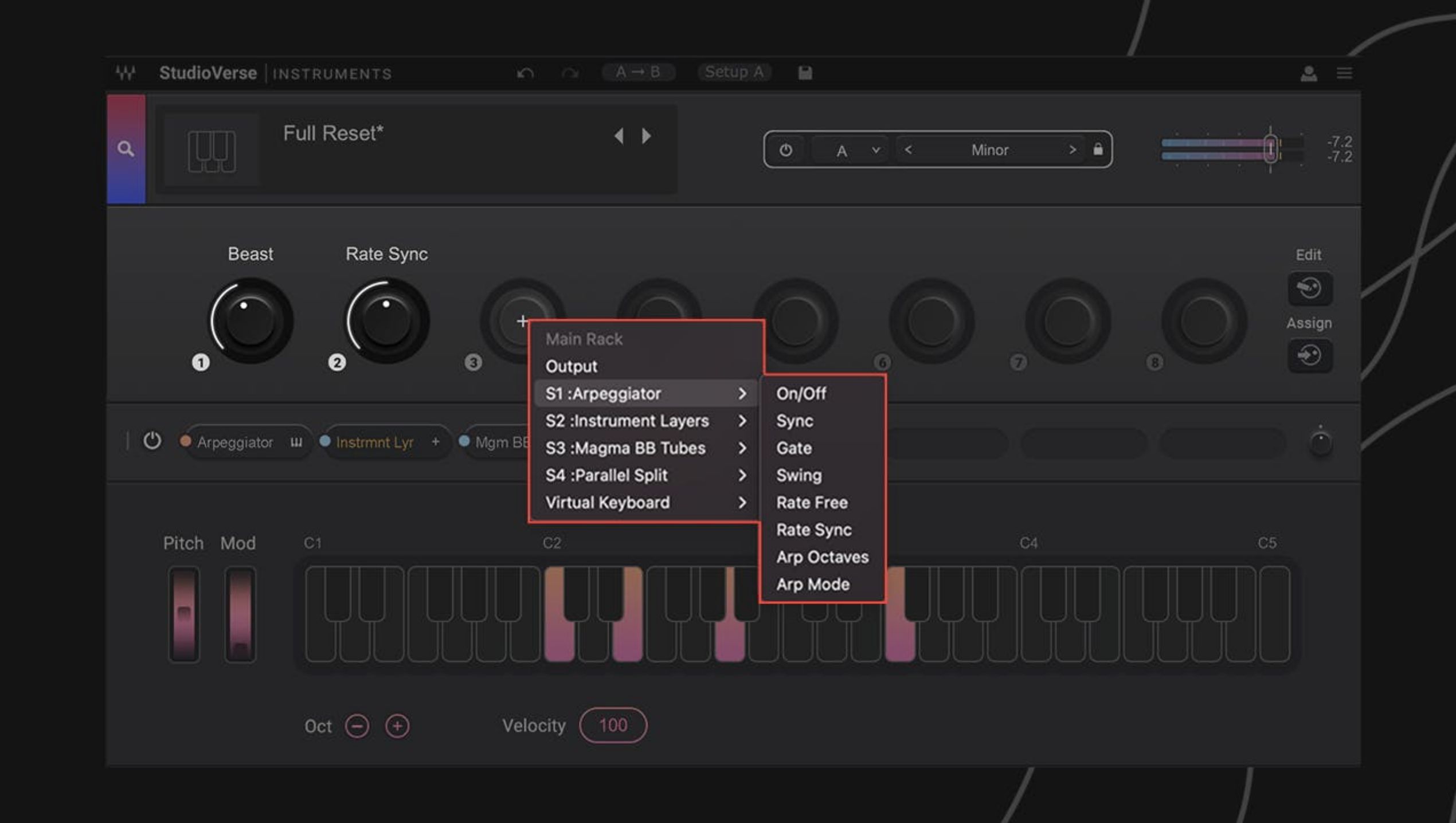Click the Minor scale name
Image resolution: width=1456 pixels, height=823 pixels.
989,150
